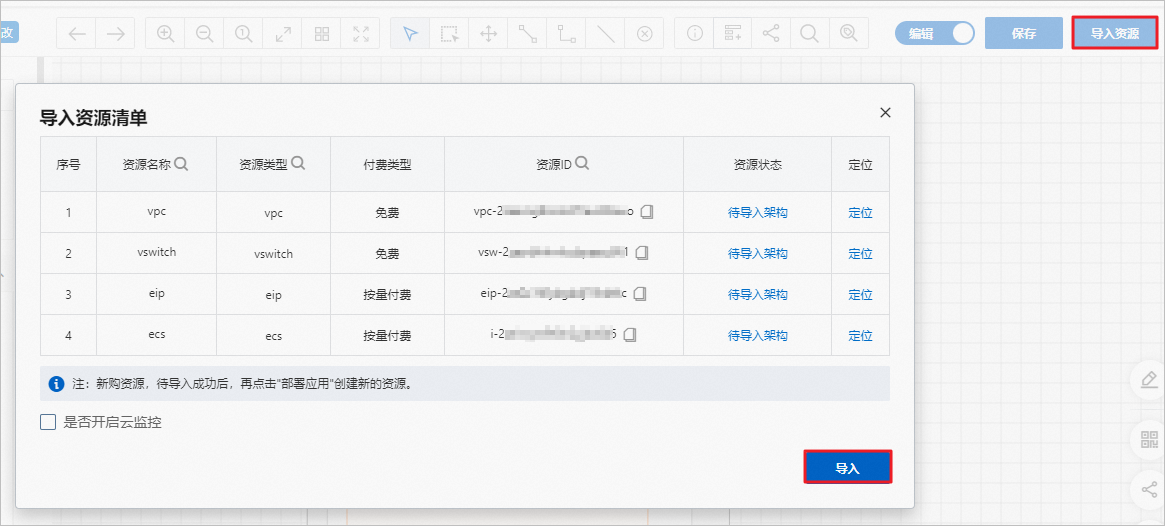
Task: Click 定位 link for eip row
Action: click(x=860, y=294)
